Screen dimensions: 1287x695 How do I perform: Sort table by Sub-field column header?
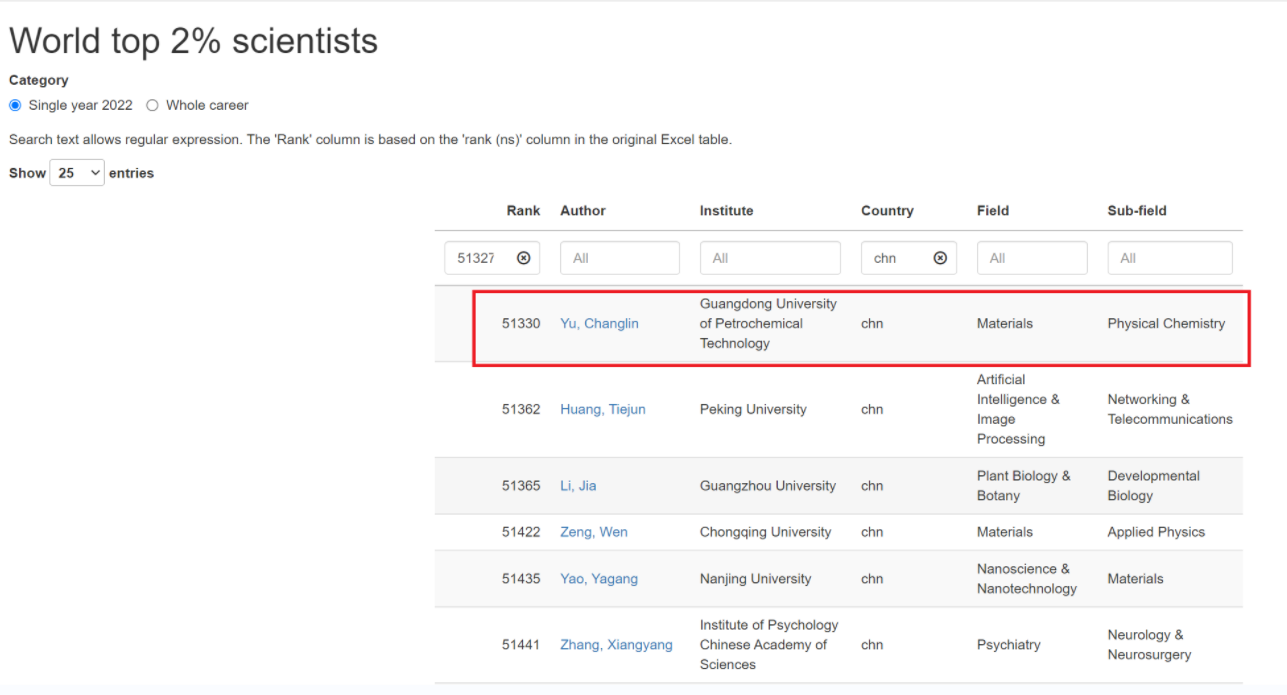tap(1137, 211)
